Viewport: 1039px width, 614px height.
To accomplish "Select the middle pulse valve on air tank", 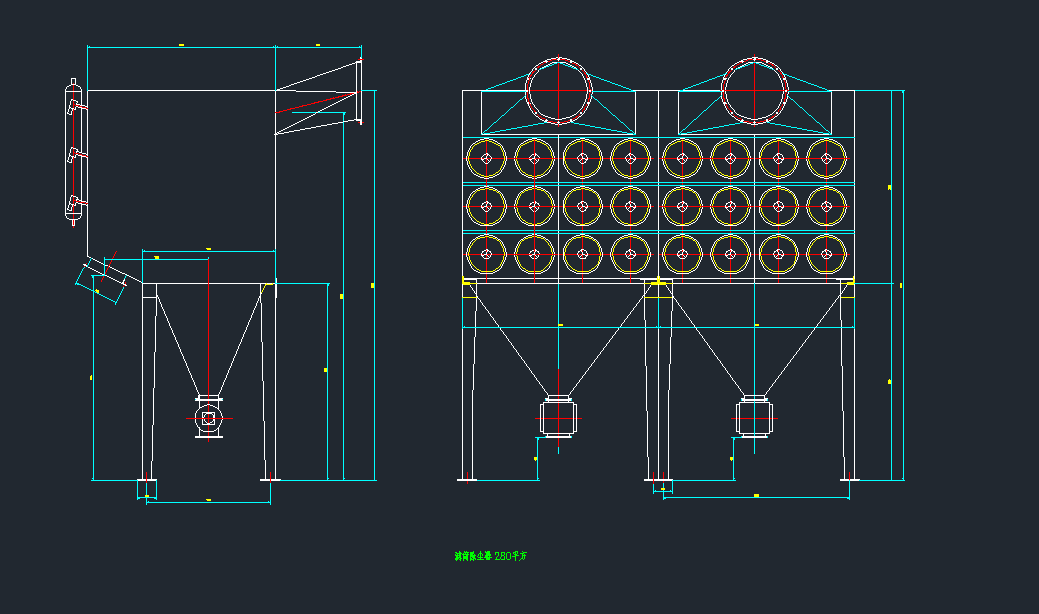I will click(x=74, y=155).
